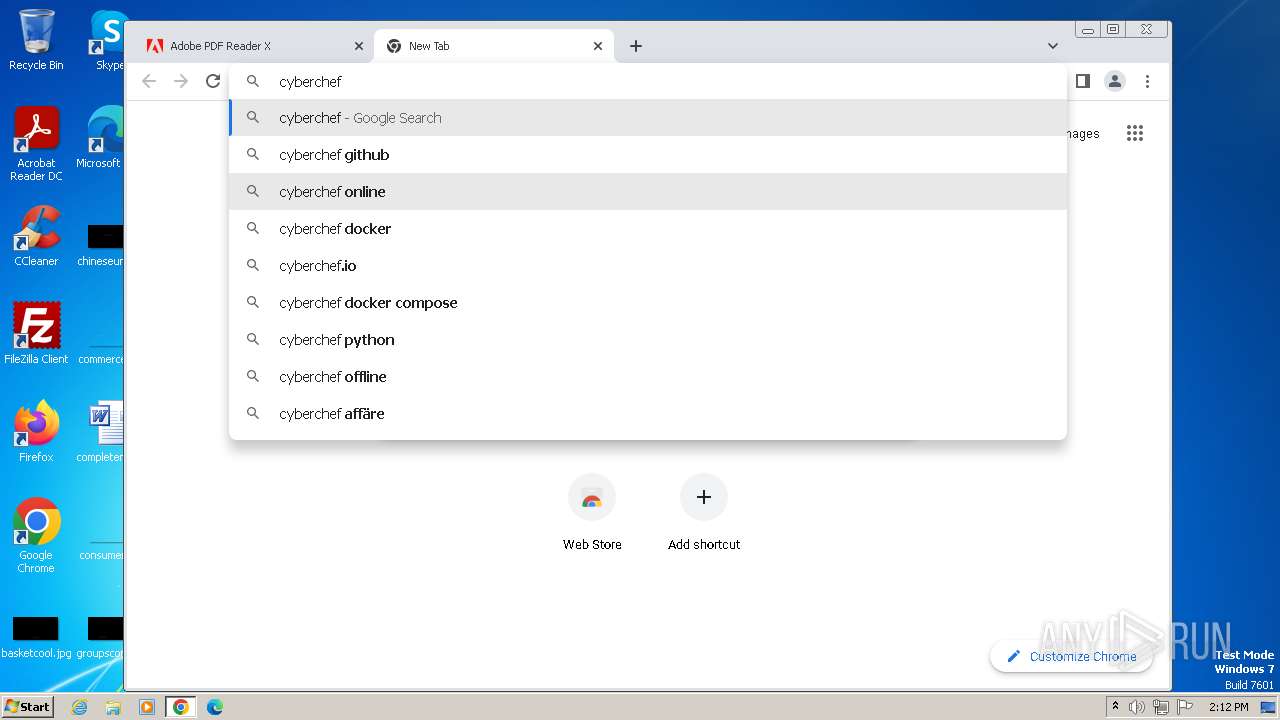
Task: Click the Chrome forward arrow
Action: click(x=181, y=81)
